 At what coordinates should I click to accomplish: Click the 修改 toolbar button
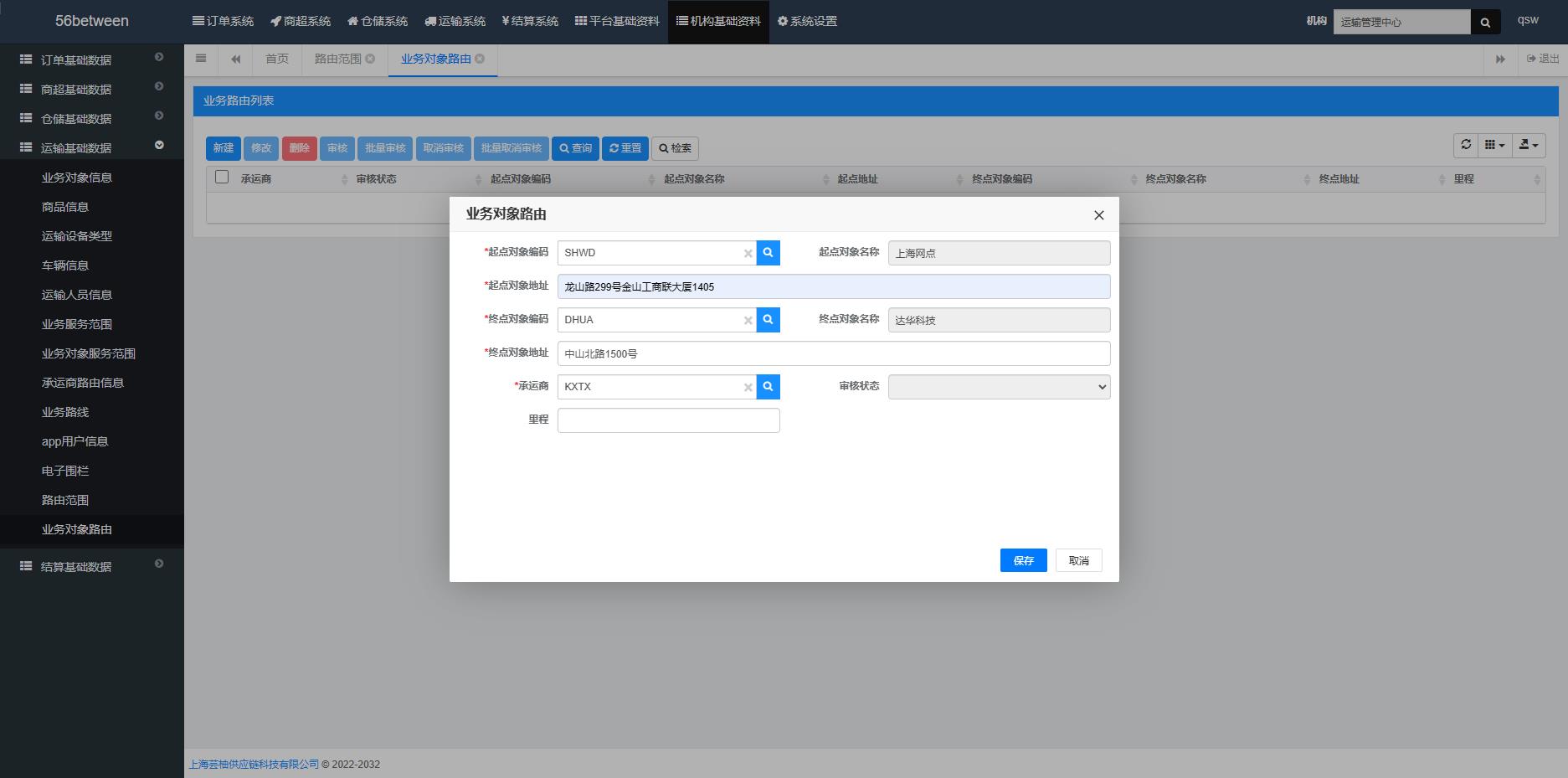coord(261,148)
